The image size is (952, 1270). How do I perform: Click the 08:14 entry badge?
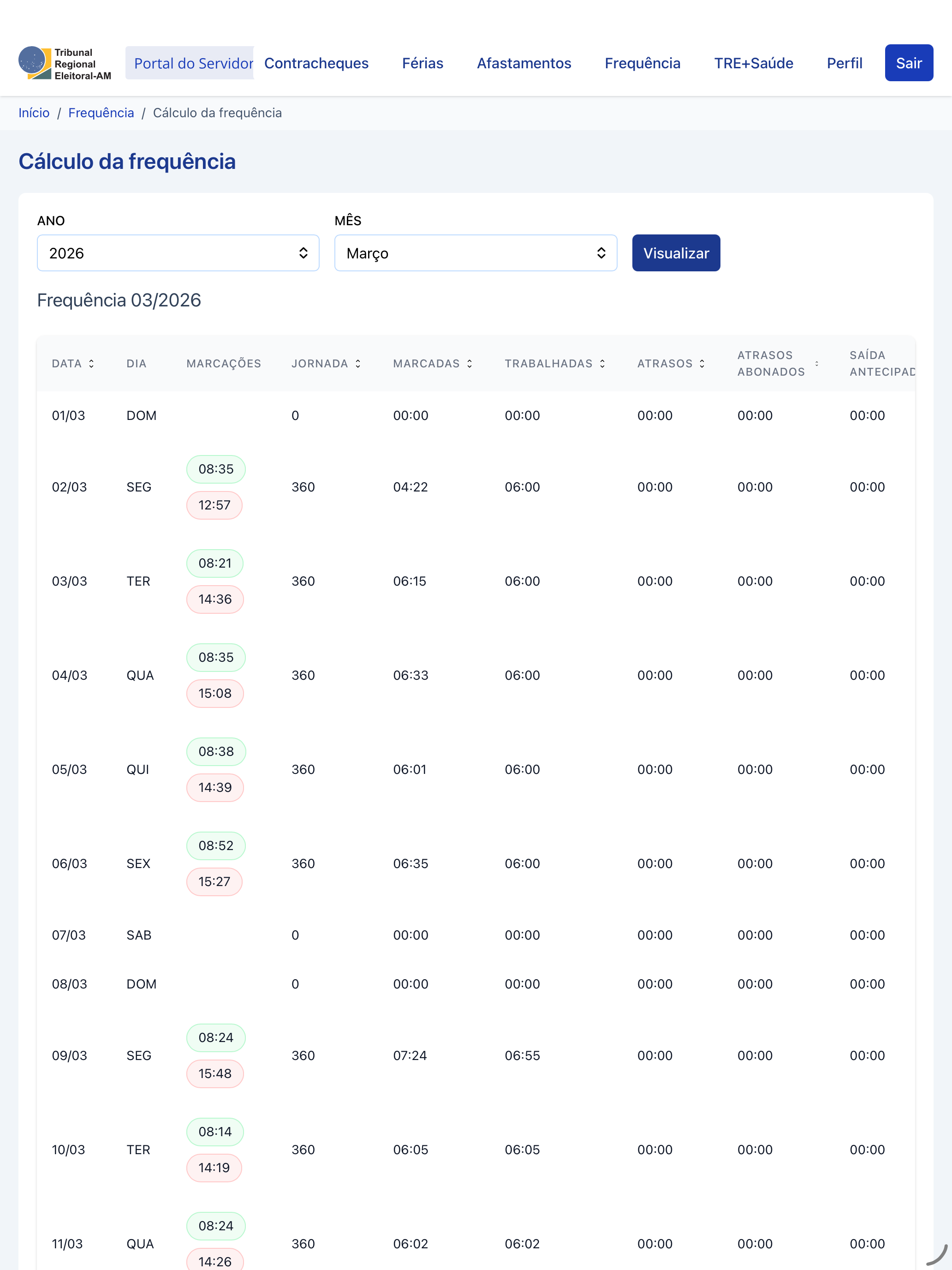[214, 1132]
